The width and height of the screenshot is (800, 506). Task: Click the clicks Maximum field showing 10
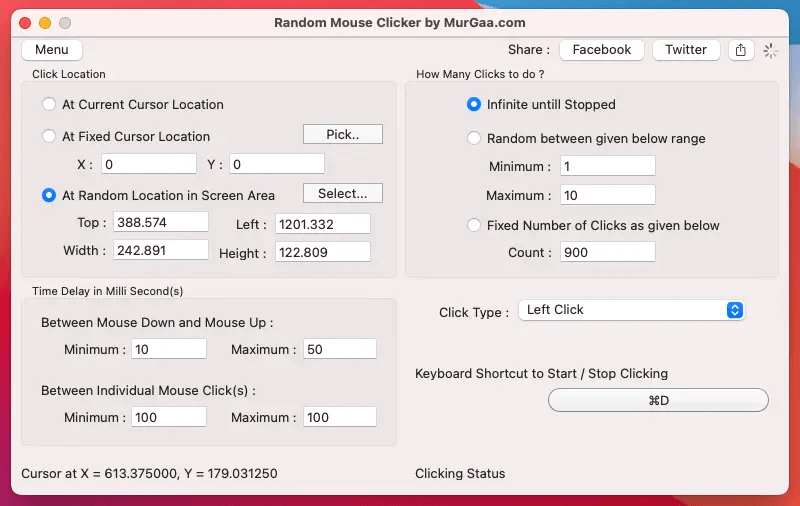[x=608, y=195]
